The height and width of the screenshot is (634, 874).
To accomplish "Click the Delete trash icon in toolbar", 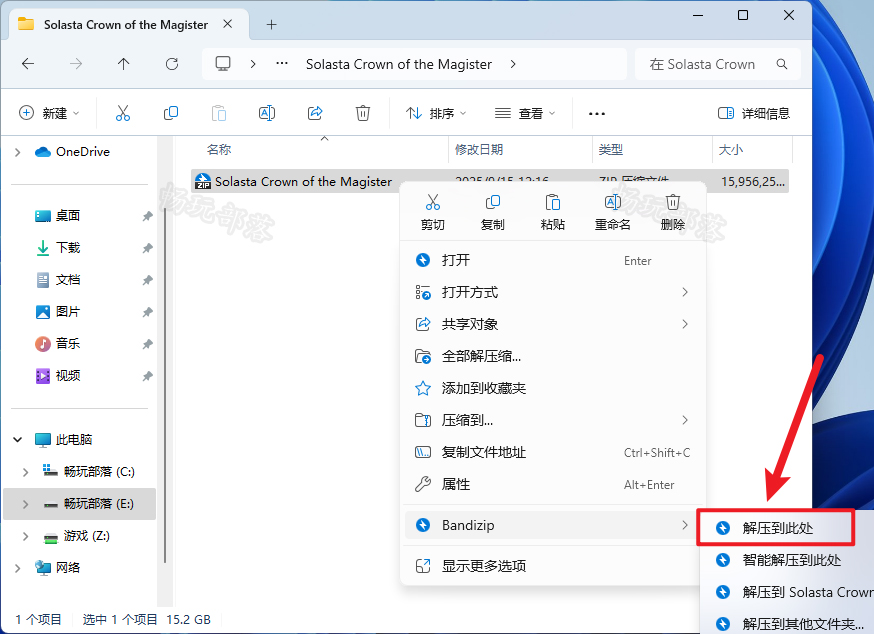I will (363, 113).
